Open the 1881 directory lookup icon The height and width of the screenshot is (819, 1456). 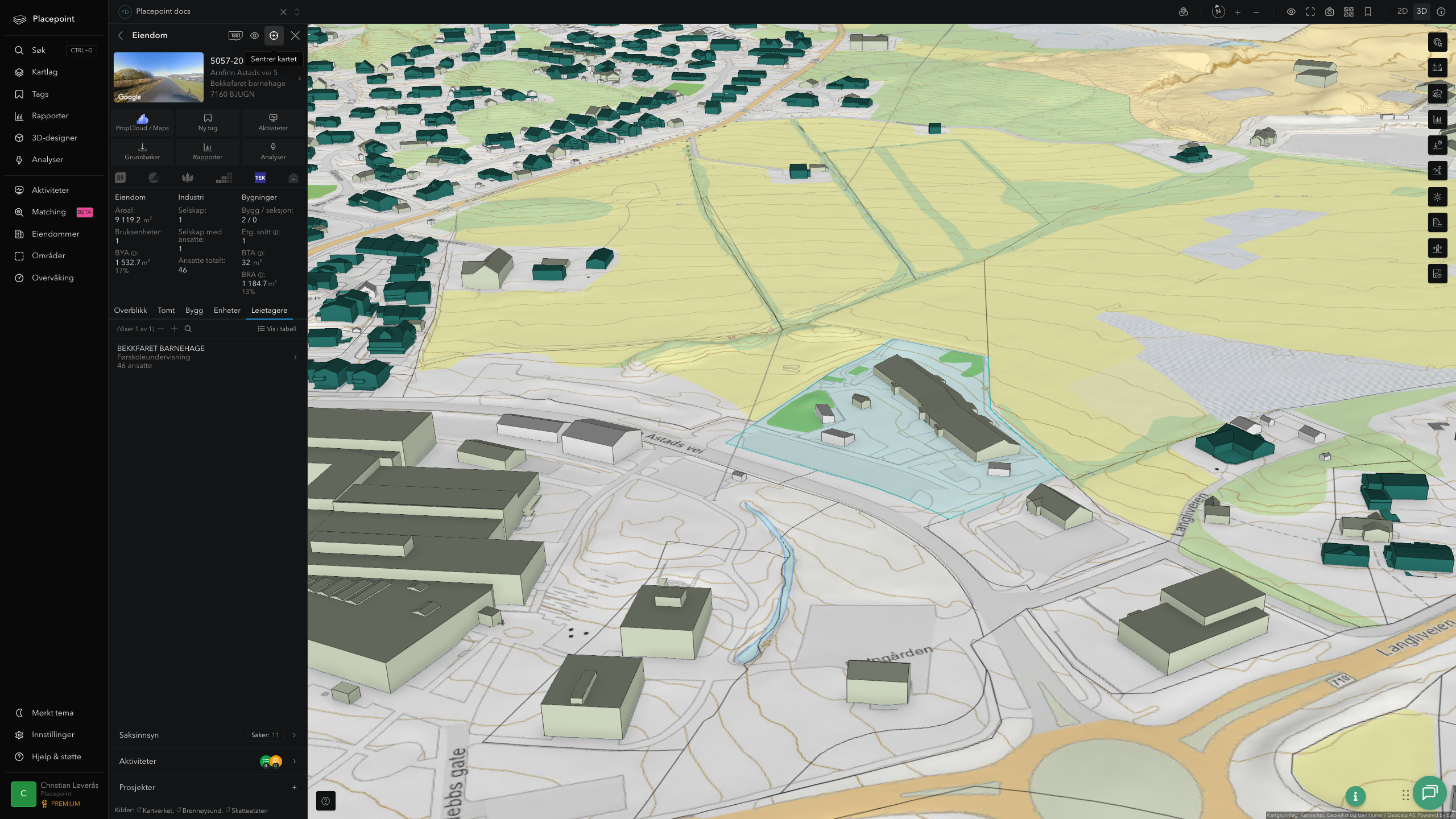[235, 35]
